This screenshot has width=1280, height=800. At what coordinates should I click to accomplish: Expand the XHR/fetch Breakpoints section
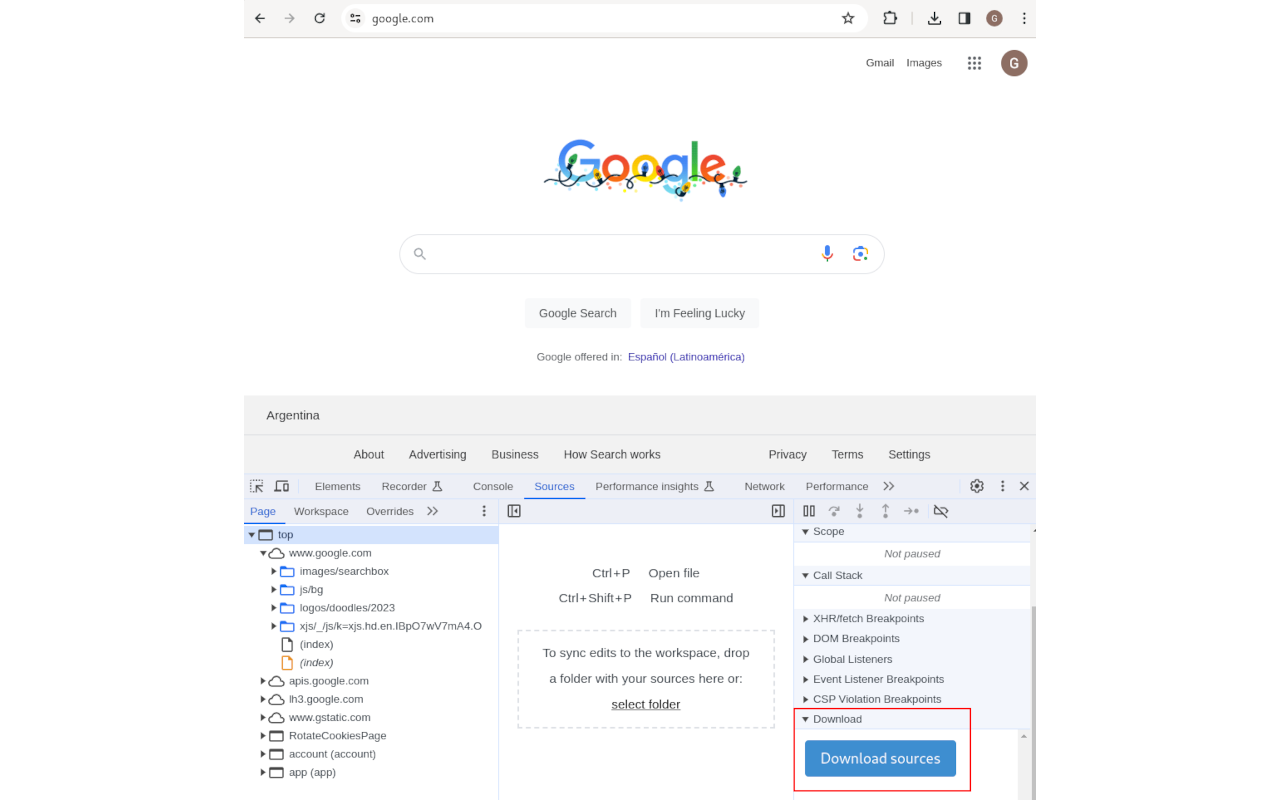tap(808, 618)
